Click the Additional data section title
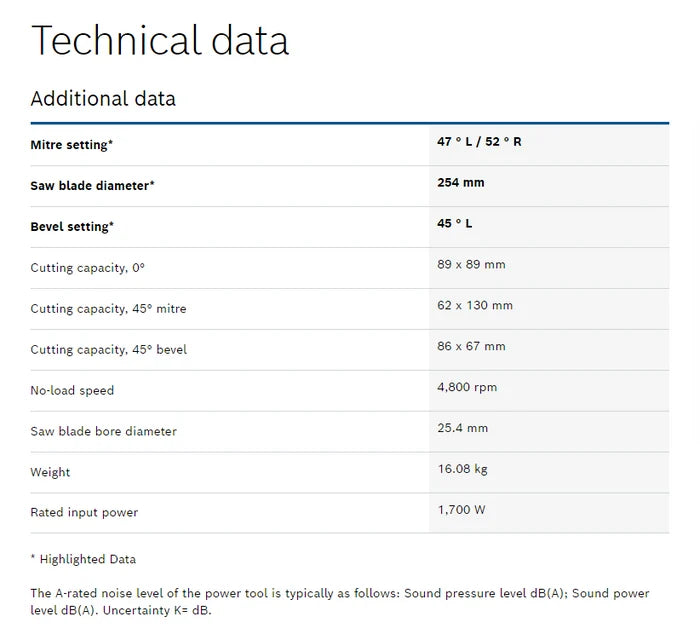 [x=103, y=99]
